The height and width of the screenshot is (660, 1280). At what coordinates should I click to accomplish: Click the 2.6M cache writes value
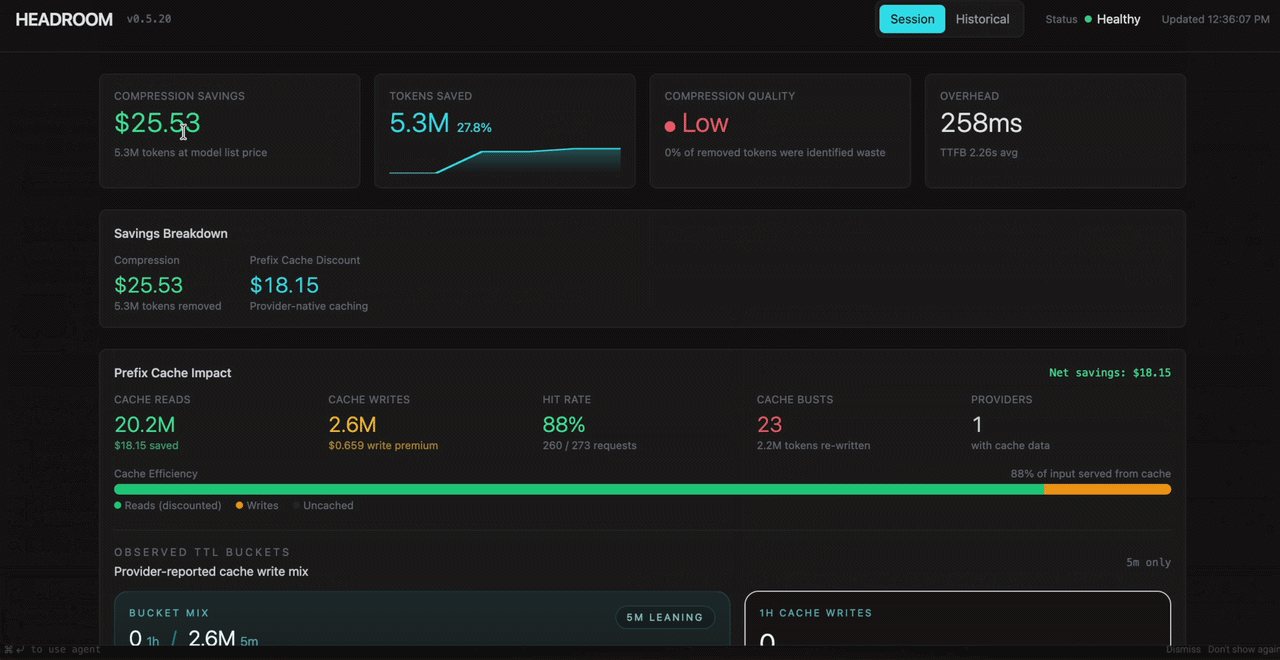[352, 425]
